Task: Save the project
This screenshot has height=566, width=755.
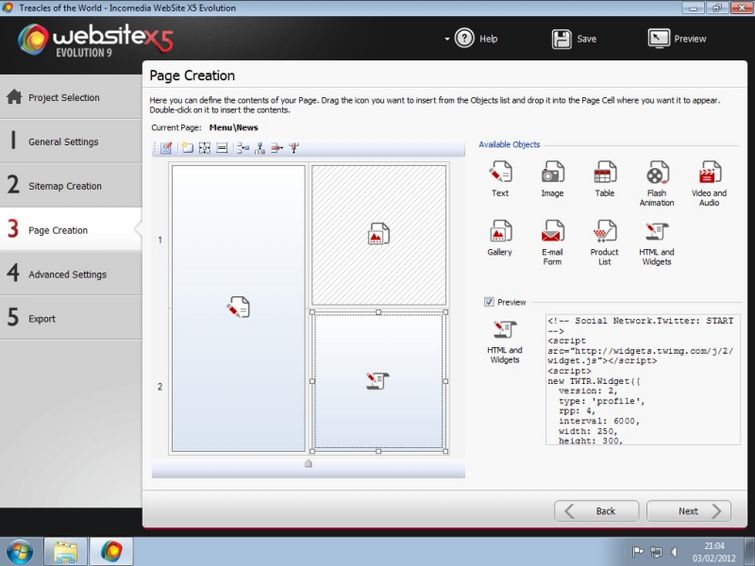Action: (574, 39)
